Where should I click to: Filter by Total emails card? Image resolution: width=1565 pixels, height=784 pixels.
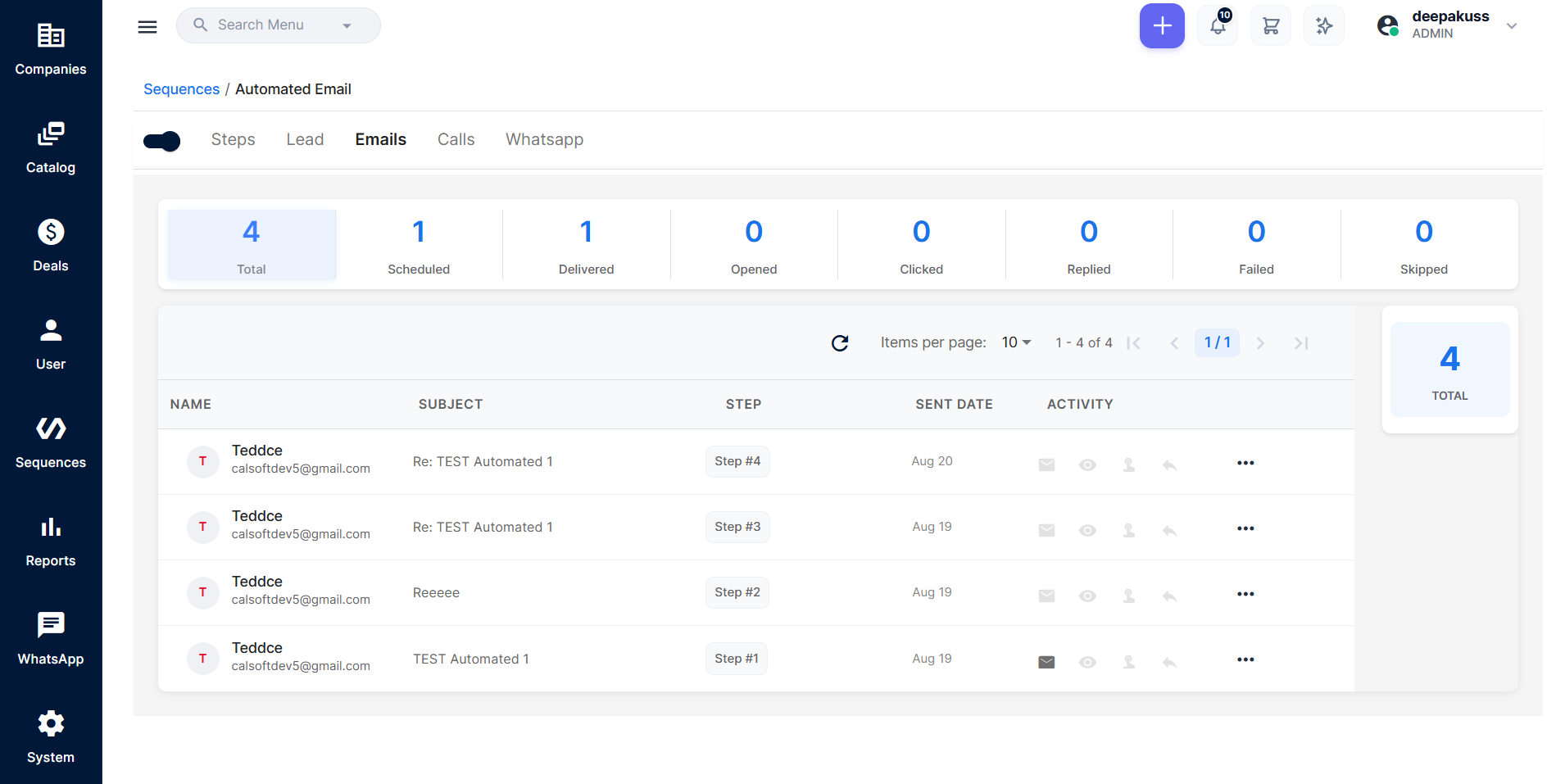click(252, 245)
